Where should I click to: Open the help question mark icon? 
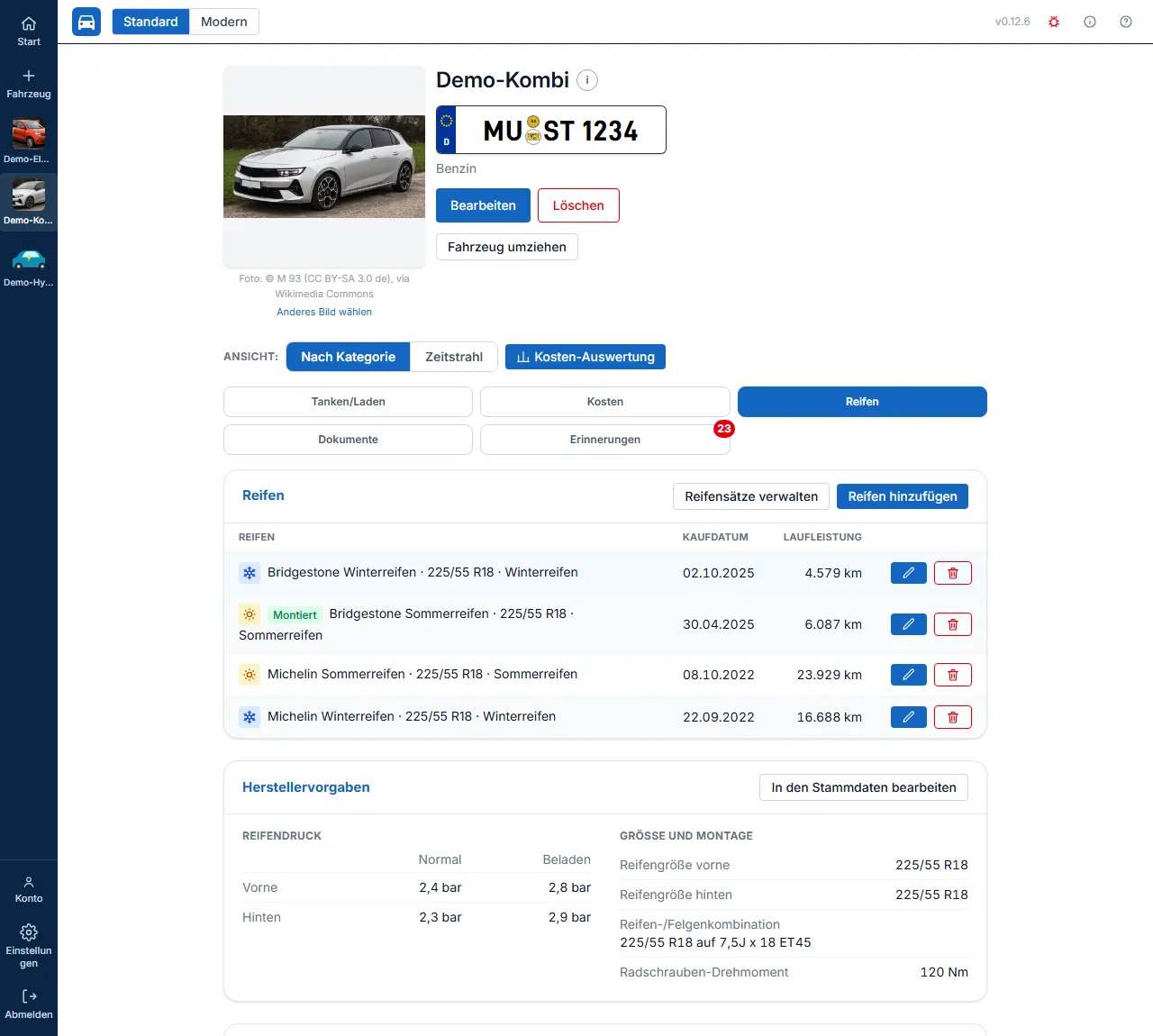[1126, 22]
